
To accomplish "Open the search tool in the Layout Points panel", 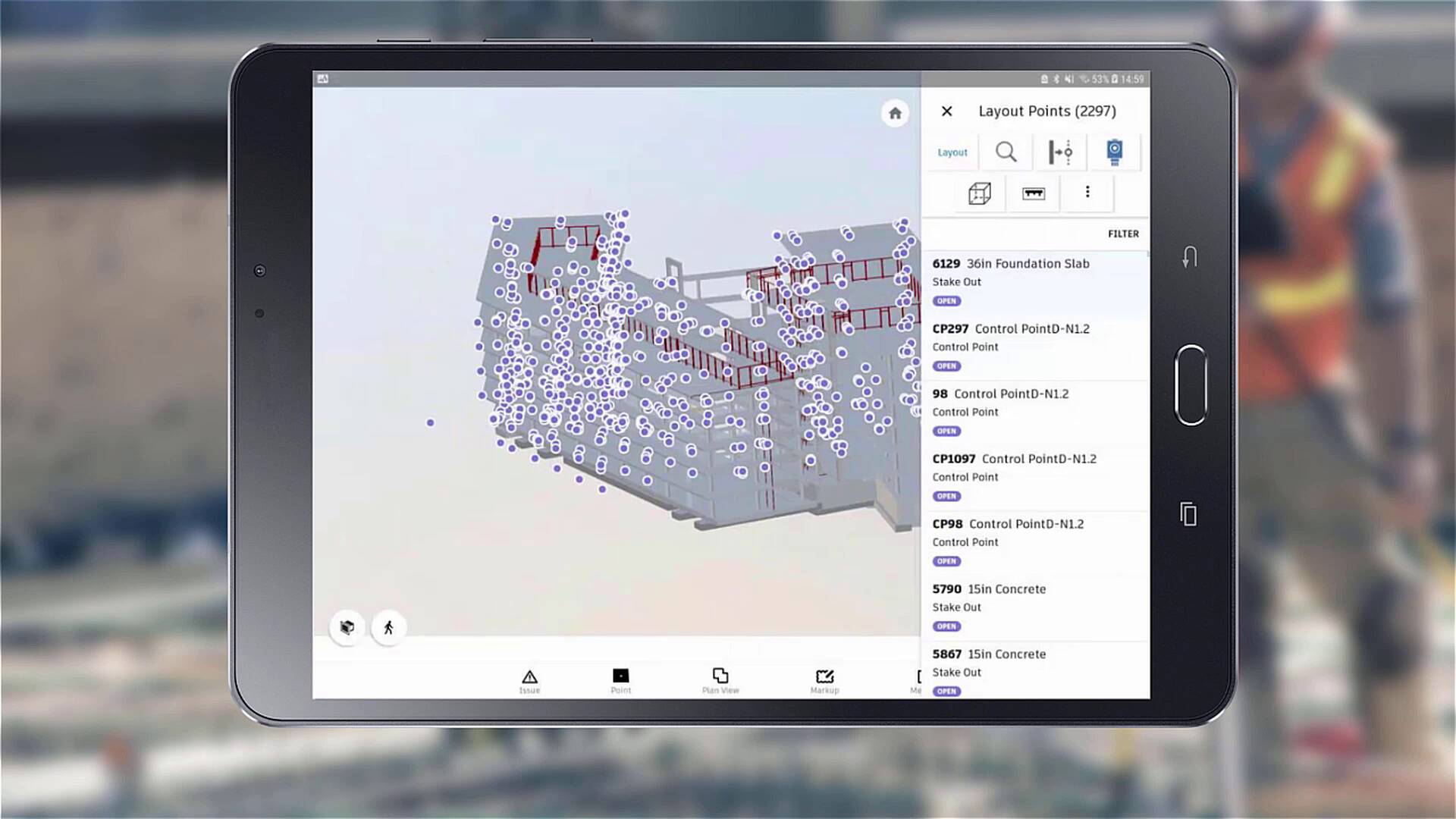I will point(1006,152).
